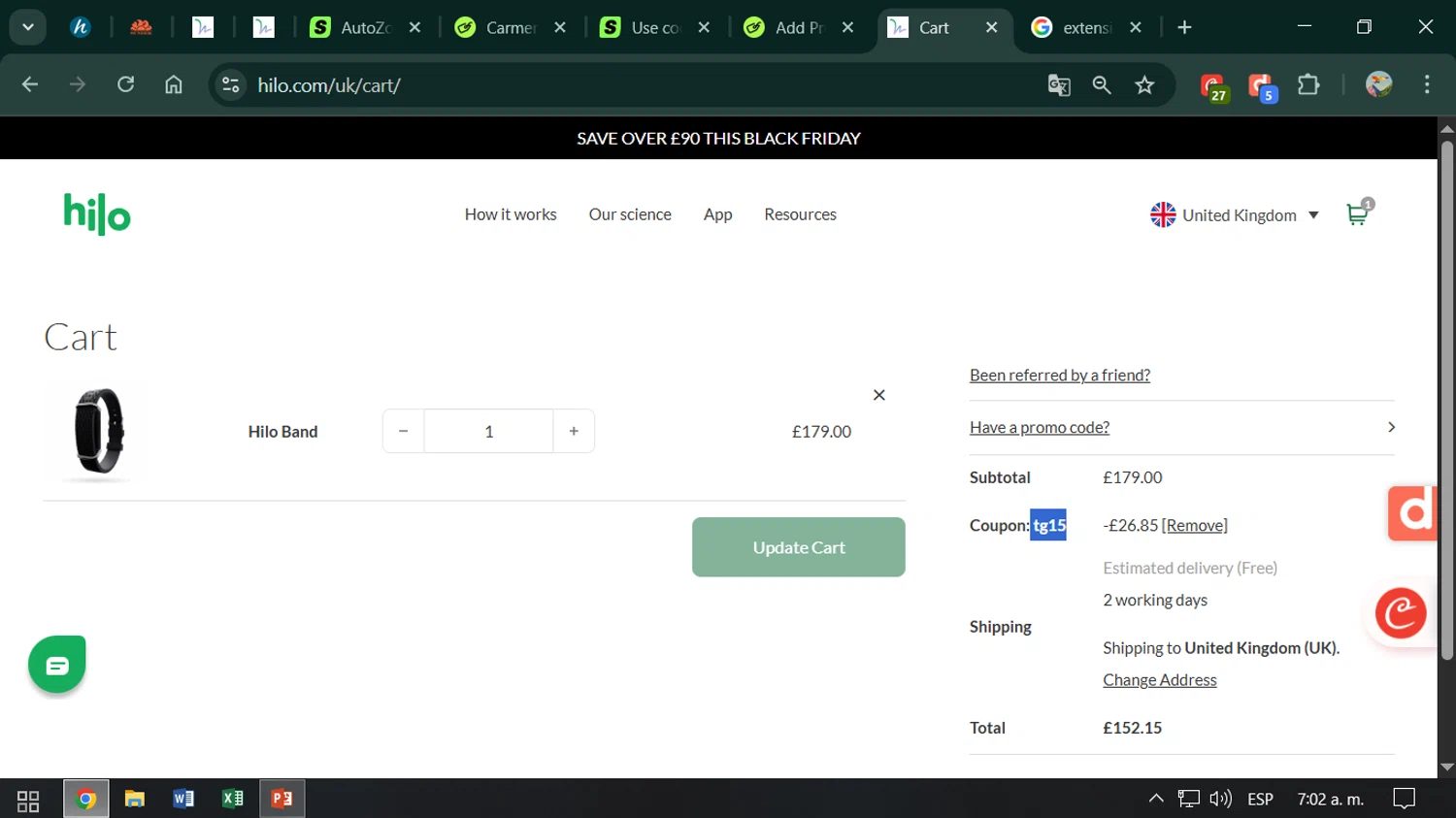Image resolution: width=1456 pixels, height=818 pixels.
Task: Open the Resources nav item
Action: [800, 214]
